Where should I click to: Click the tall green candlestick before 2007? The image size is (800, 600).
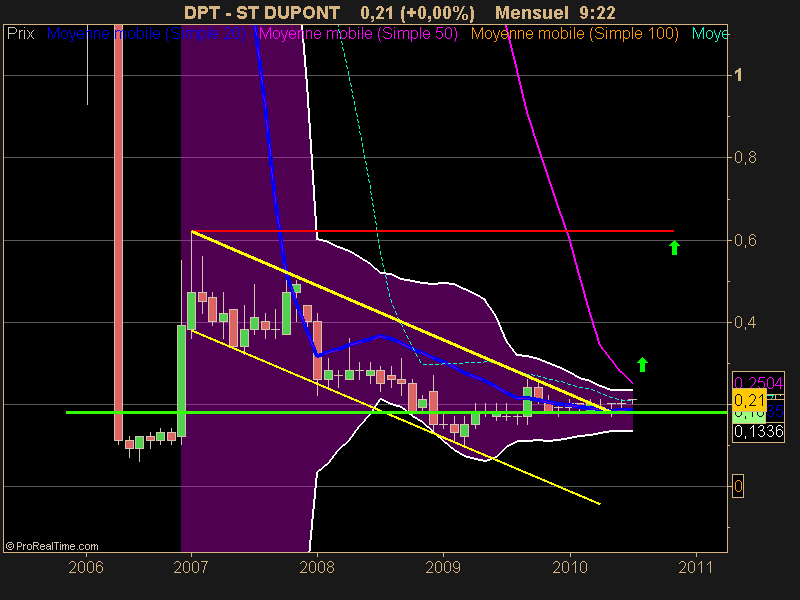pyautogui.click(x=181, y=381)
